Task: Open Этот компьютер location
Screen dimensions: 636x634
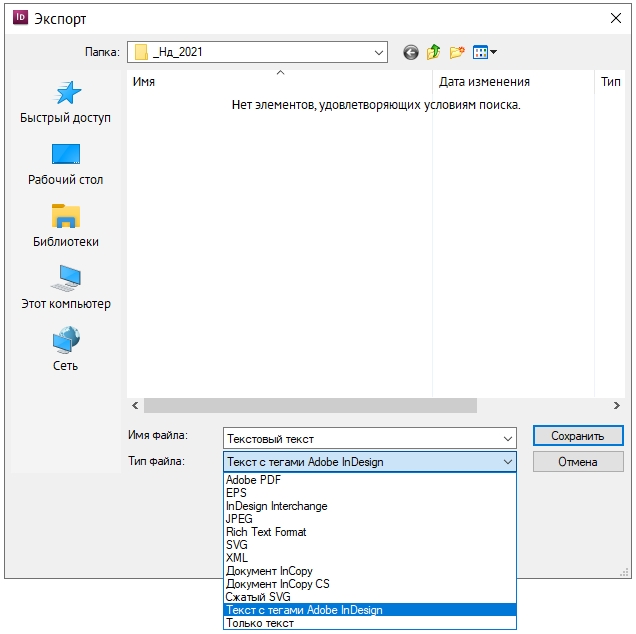Action: [x=65, y=288]
